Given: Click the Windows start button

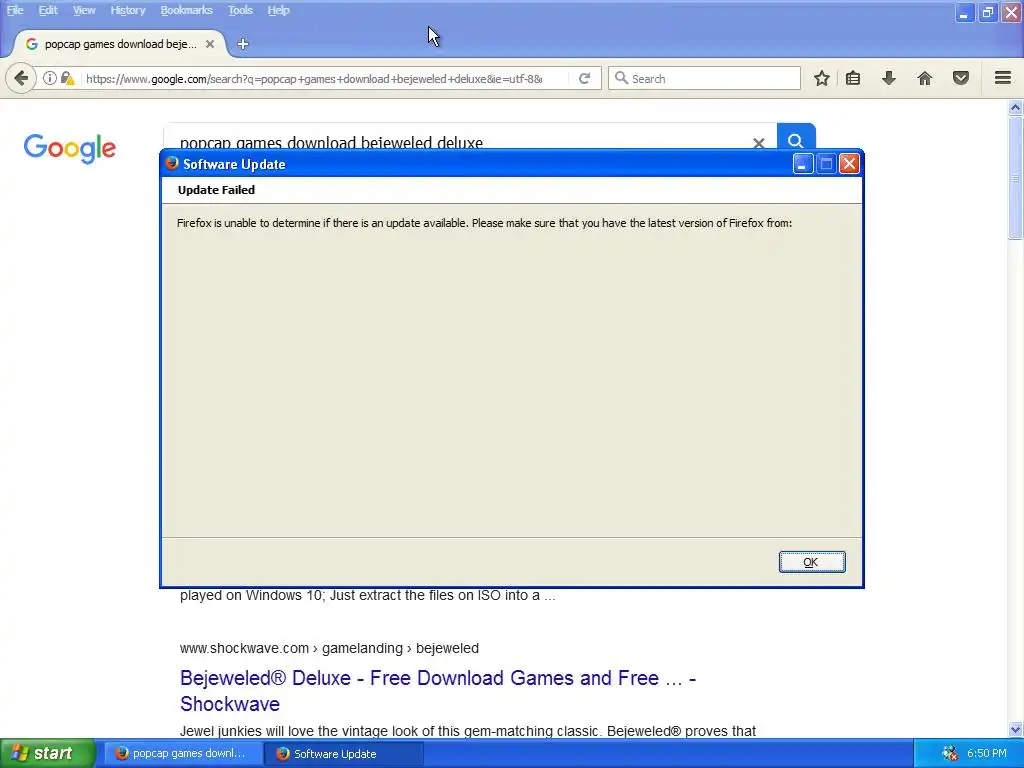Looking at the screenshot, I should [x=48, y=754].
